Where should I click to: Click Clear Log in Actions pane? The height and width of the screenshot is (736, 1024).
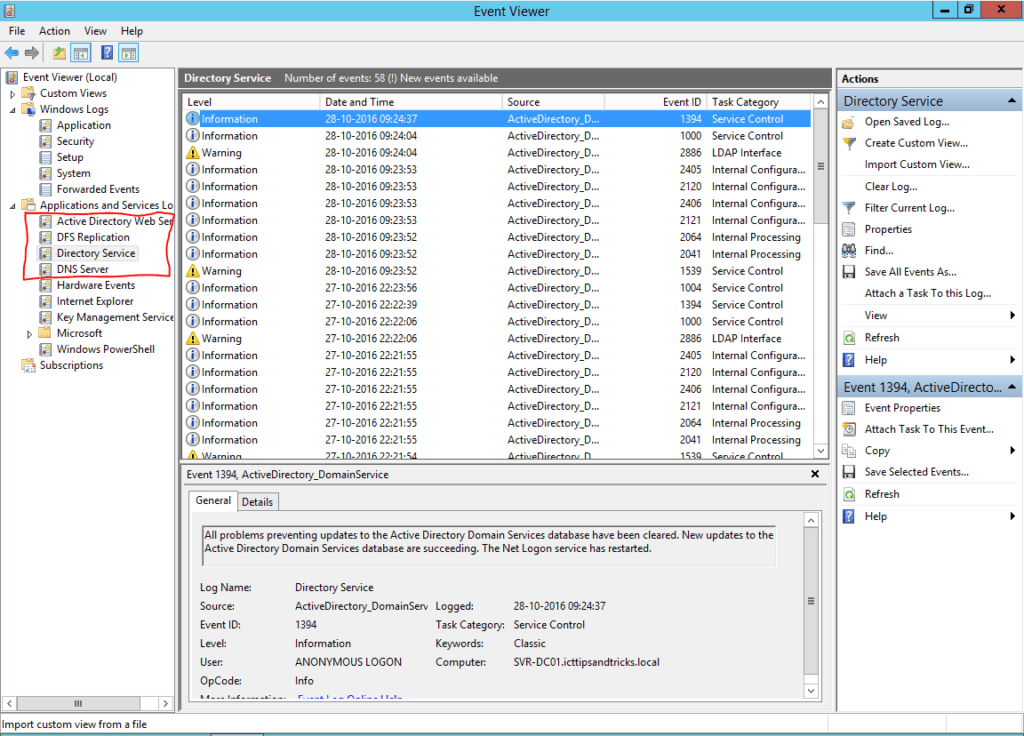click(x=891, y=186)
